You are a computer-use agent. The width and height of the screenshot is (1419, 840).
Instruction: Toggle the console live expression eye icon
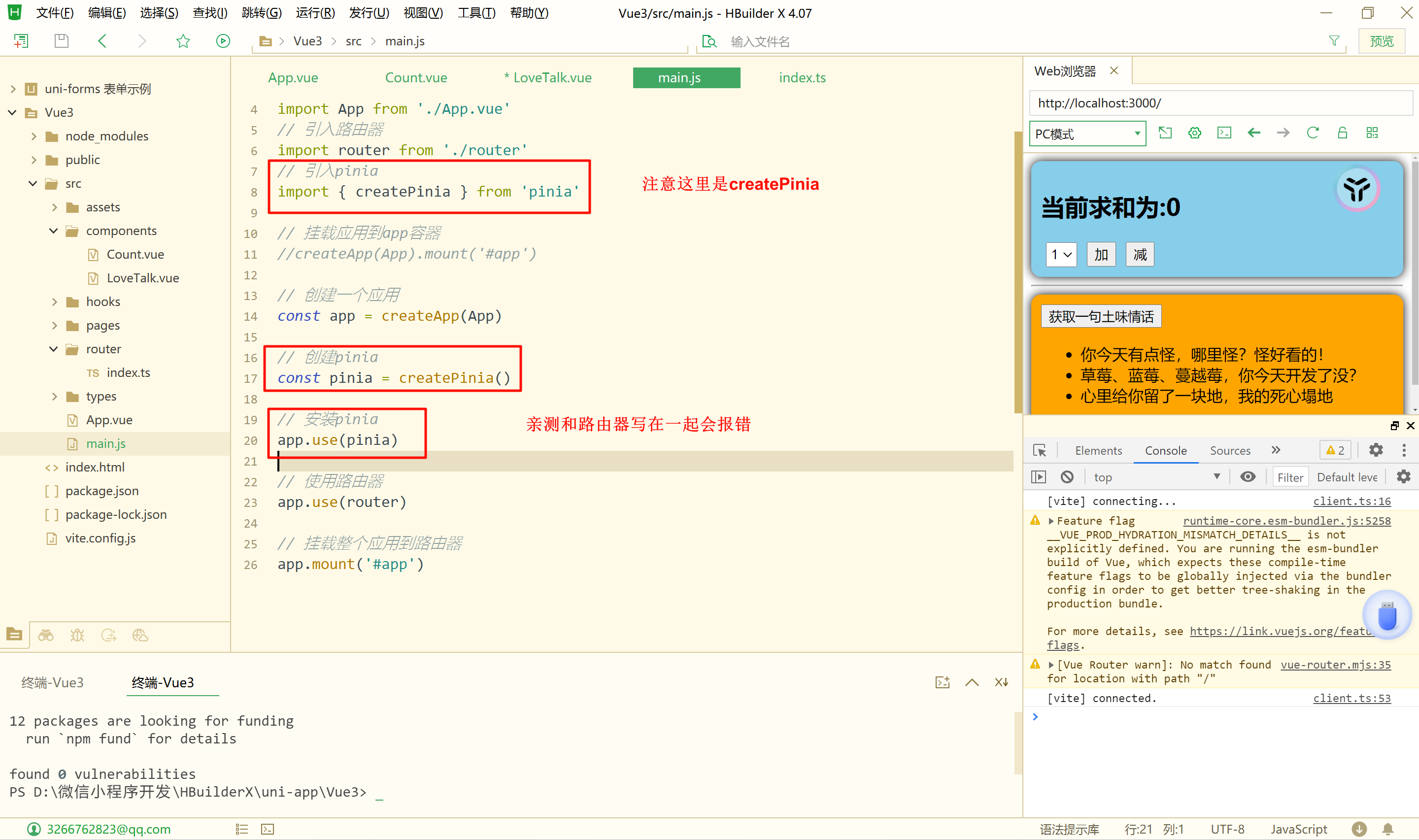pyautogui.click(x=1248, y=477)
